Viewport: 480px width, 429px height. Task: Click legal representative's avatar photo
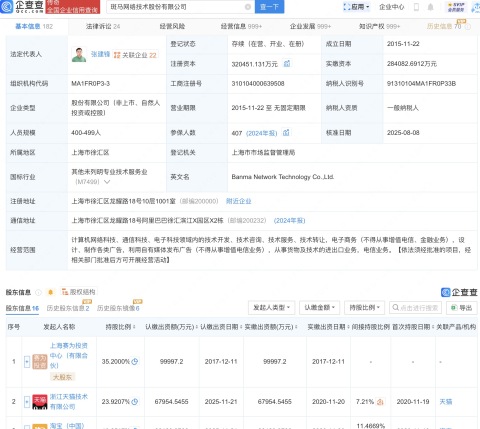79,55
